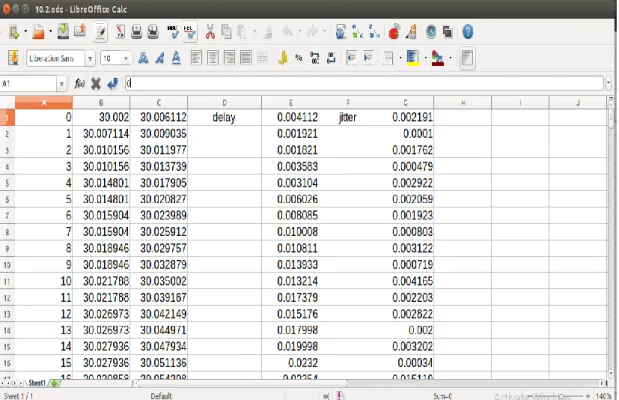This screenshot has height=400, width=619.
Task: Open the Function Wizard icon
Action: click(x=79, y=83)
